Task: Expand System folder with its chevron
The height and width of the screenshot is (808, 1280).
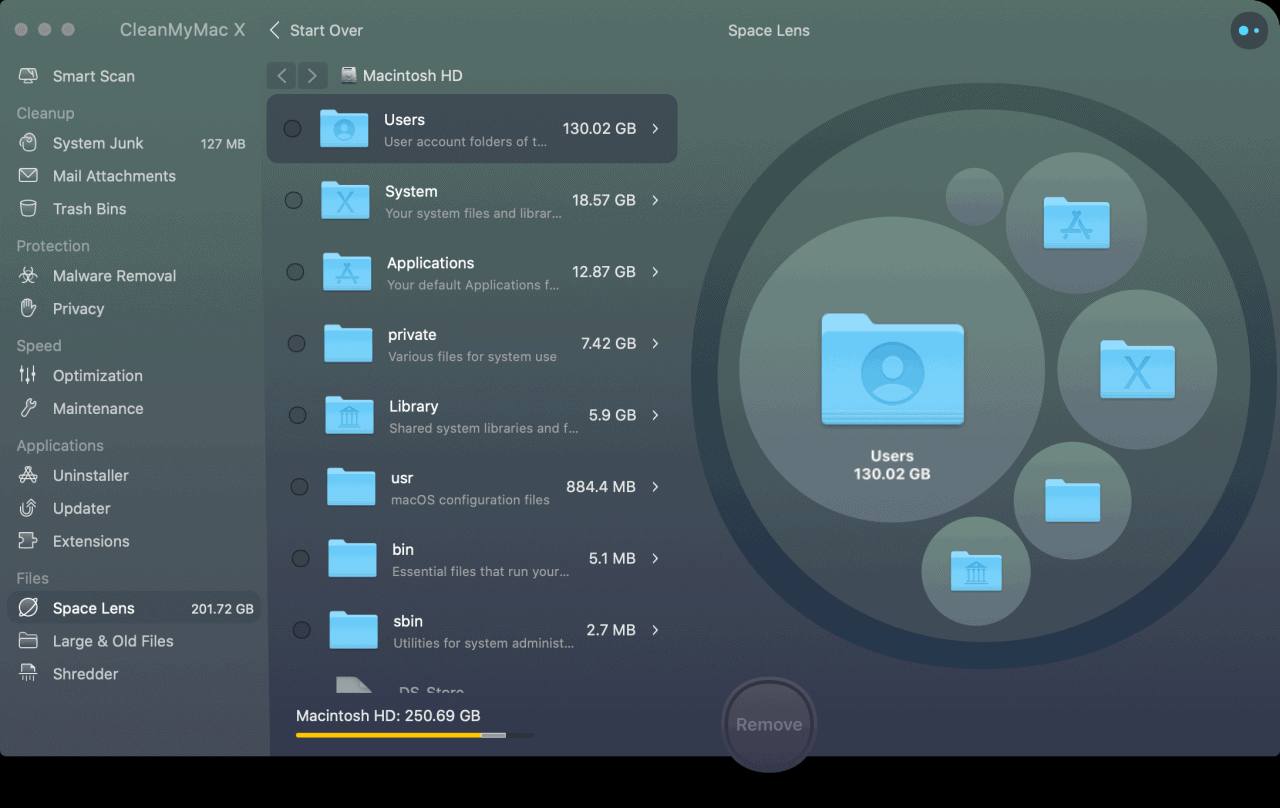Action: (x=655, y=200)
